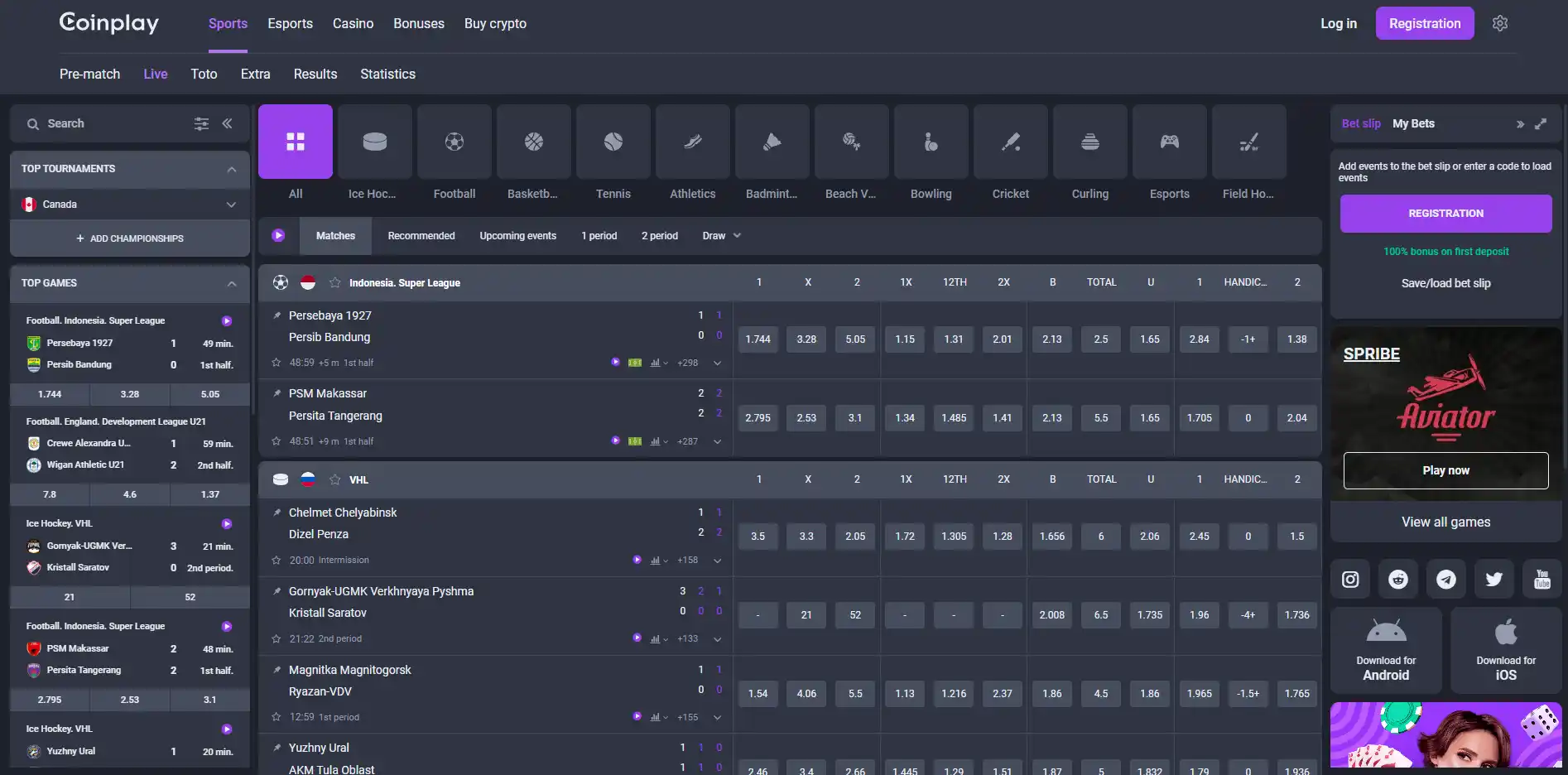
Task: Select 1.744 odds for Persebaya 1927 win
Action: click(x=758, y=339)
